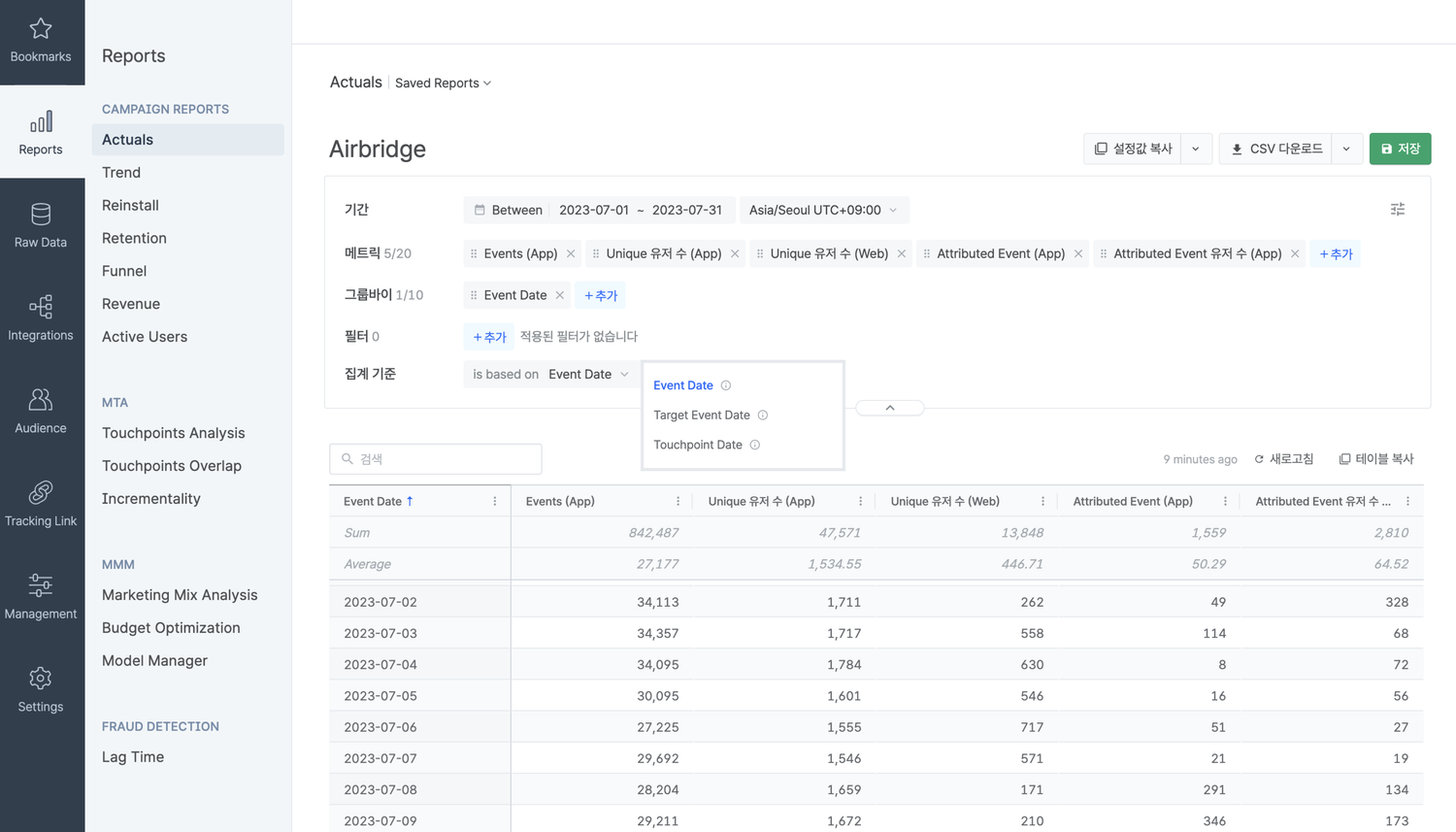Open Unique 유저 수 (Web) column menu
The image size is (1456, 832).
point(1042,501)
